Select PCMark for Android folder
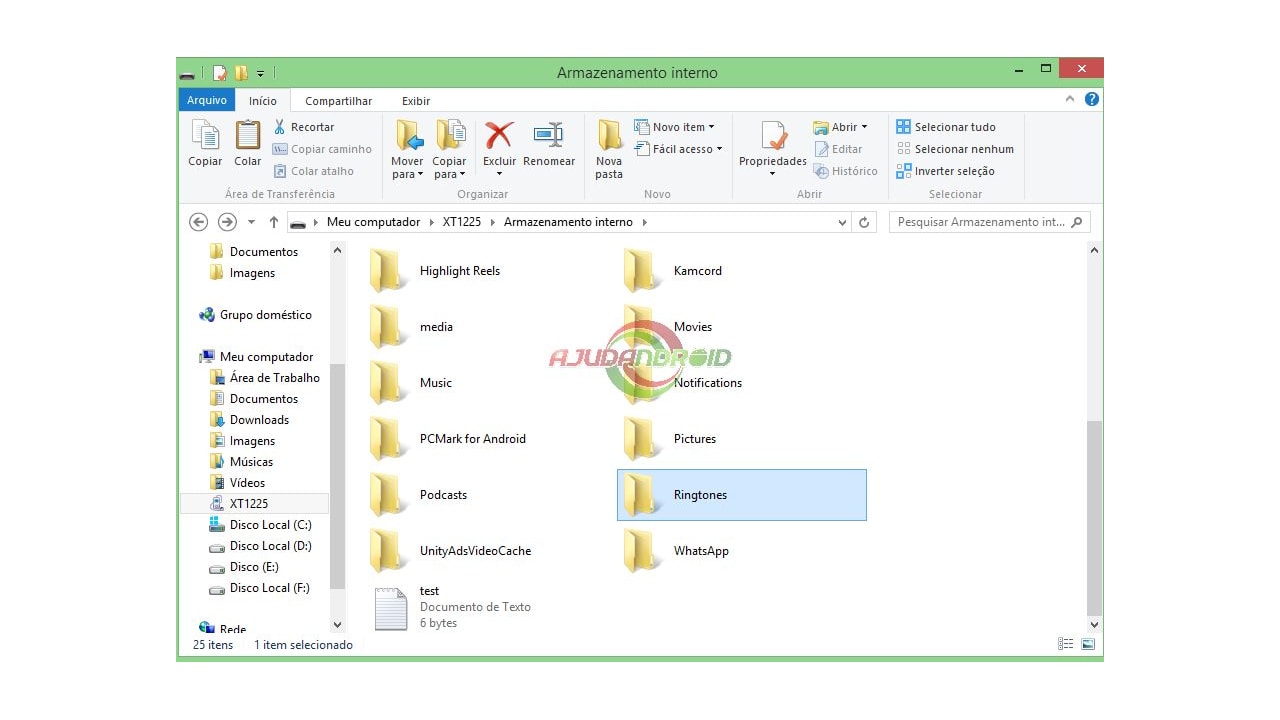 (448, 439)
